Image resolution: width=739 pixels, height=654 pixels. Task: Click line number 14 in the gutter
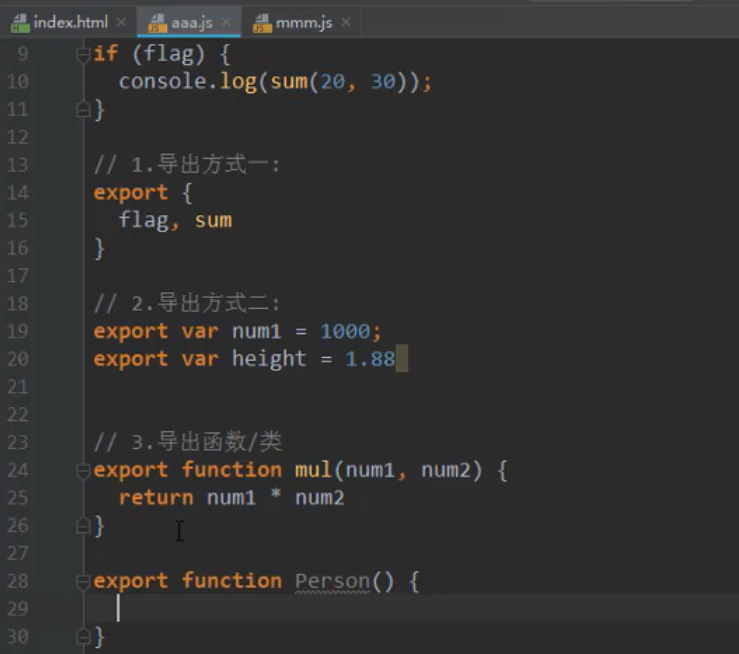click(x=18, y=193)
